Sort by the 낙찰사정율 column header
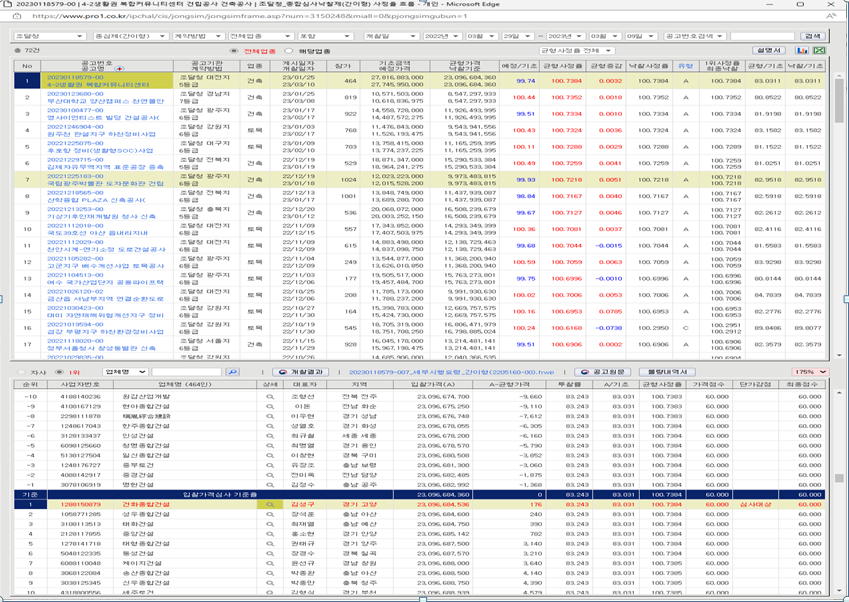This screenshot has height=602, width=849. (x=651, y=65)
